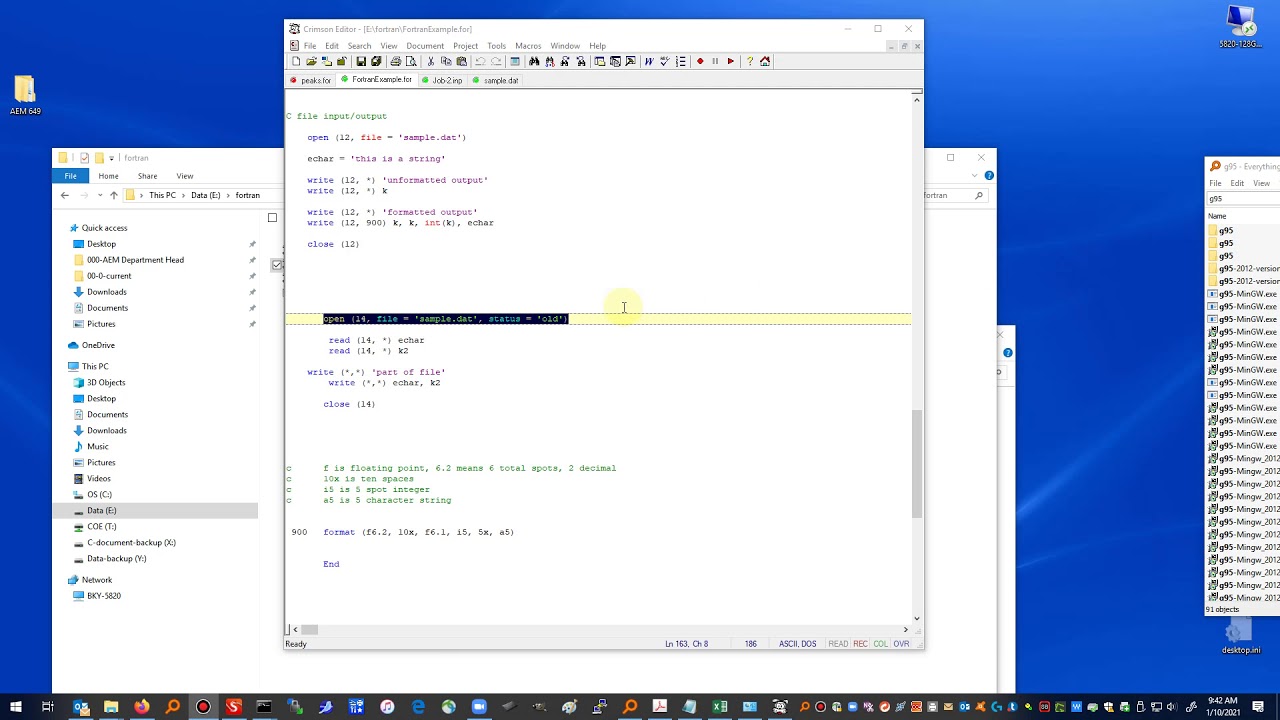Image resolution: width=1280 pixels, height=720 pixels.
Task: Click Explorer Back navigation arrow
Action: pos(65,196)
